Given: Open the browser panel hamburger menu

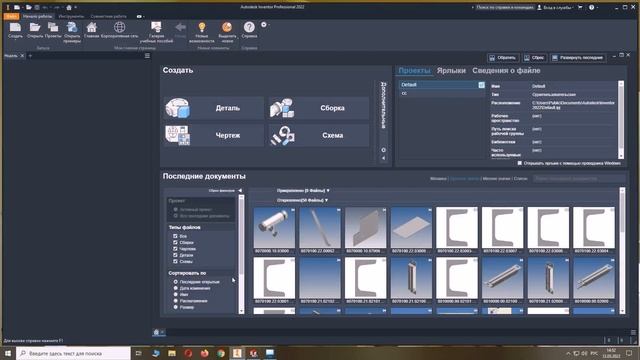Looking at the screenshot, I should (147, 56).
